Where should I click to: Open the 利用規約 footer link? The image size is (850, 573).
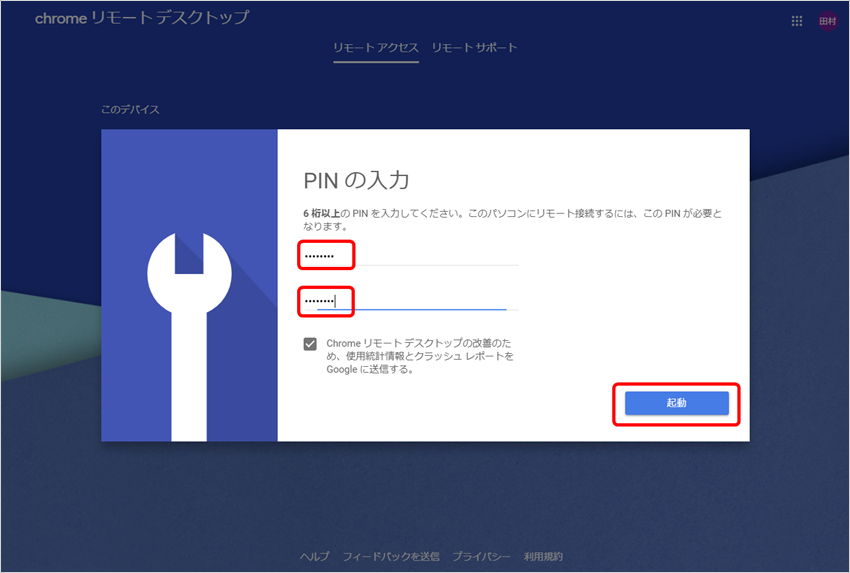pyautogui.click(x=543, y=557)
